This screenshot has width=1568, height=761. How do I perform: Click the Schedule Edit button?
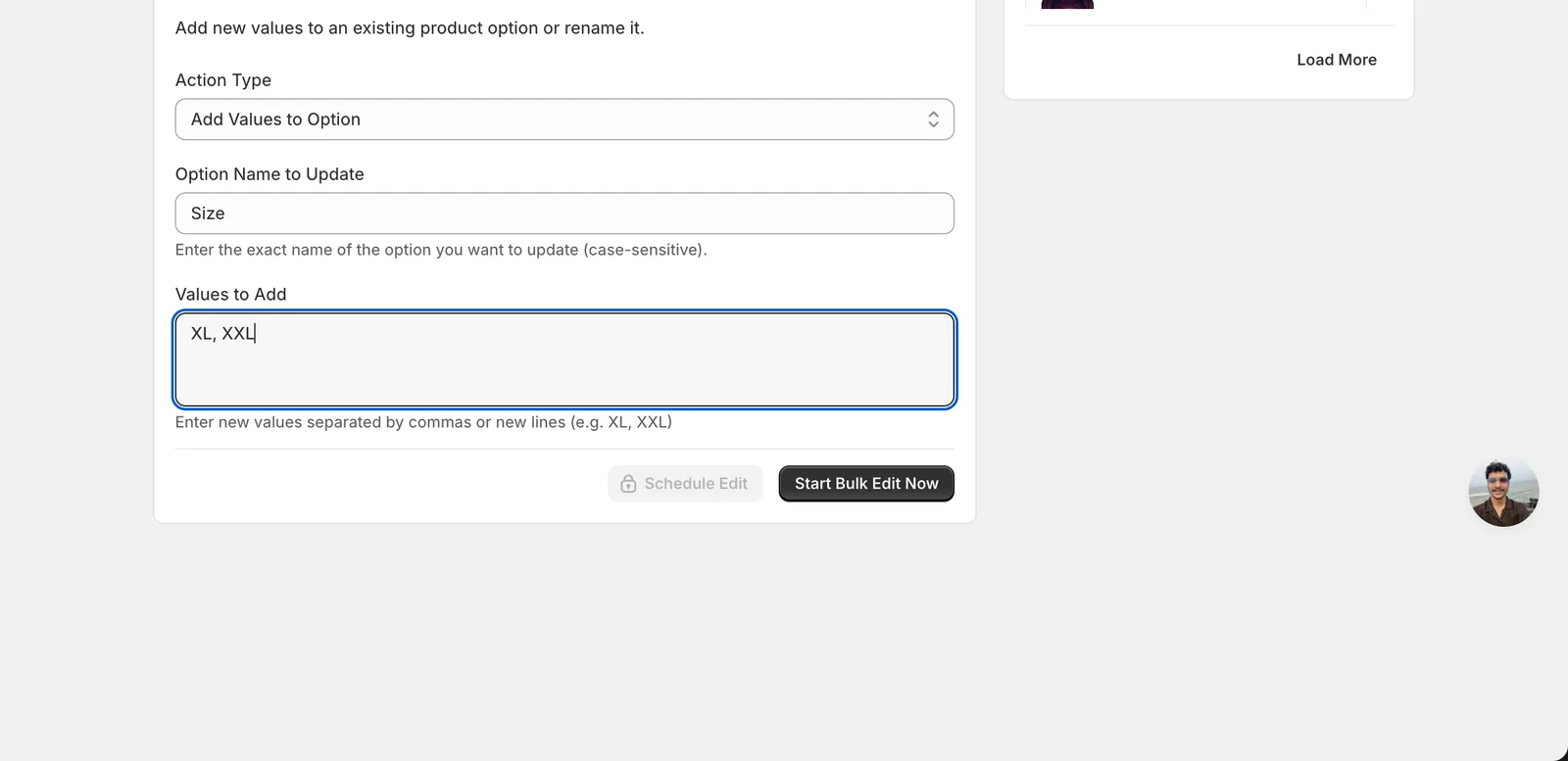[685, 484]
